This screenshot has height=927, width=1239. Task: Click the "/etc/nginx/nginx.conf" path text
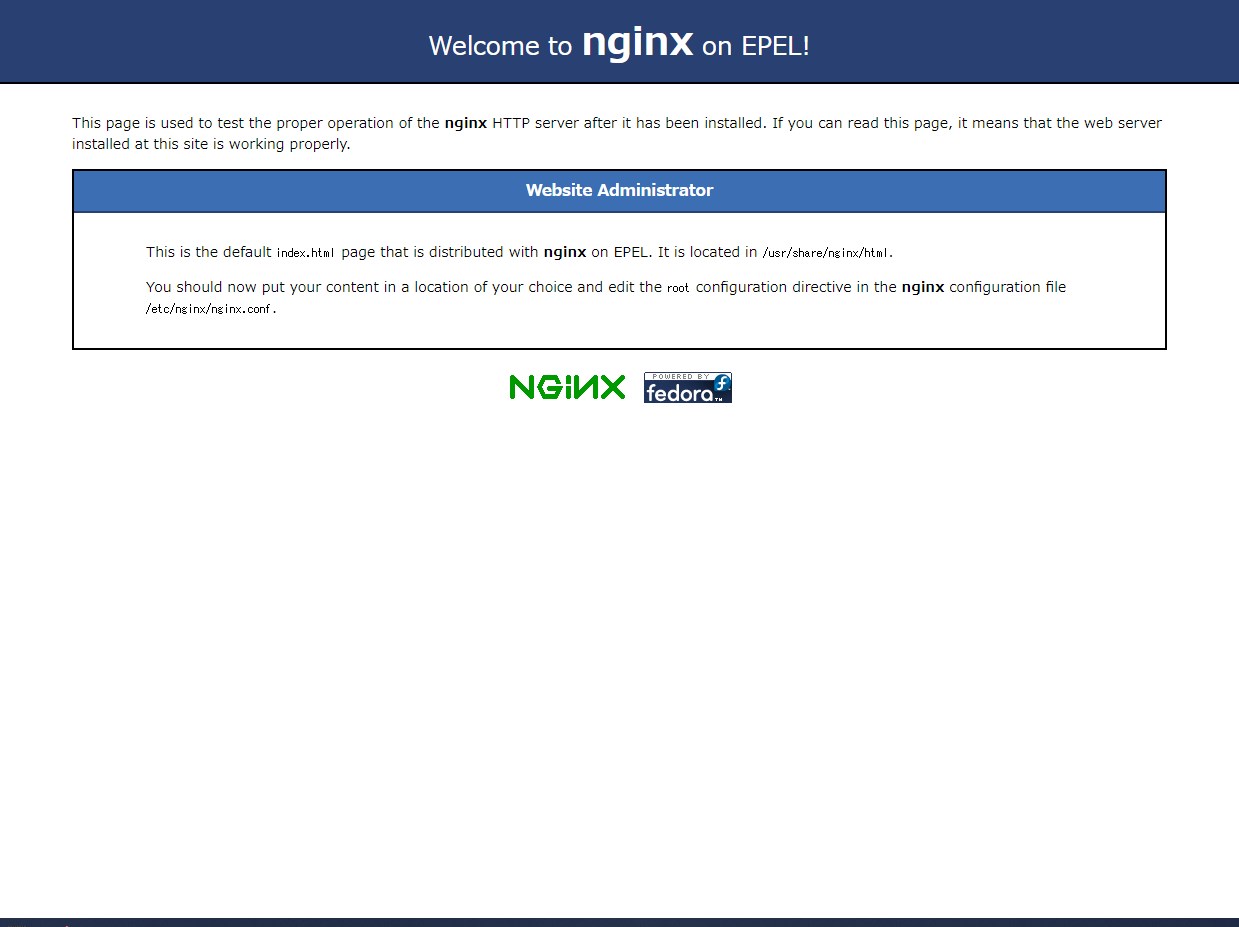[210, 309]
